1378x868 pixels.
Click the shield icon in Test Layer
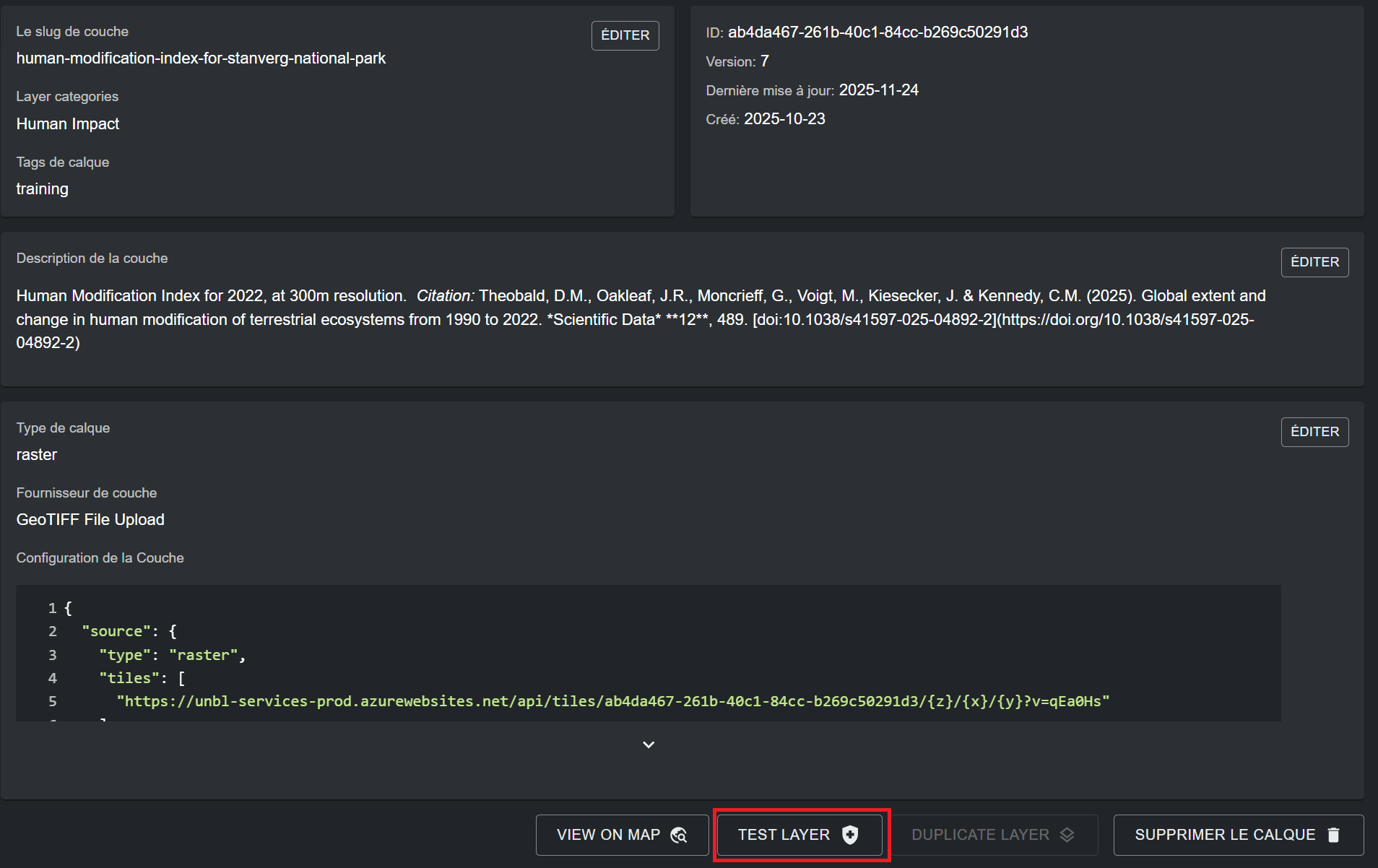pyautogui.click(x=850, y=835)
